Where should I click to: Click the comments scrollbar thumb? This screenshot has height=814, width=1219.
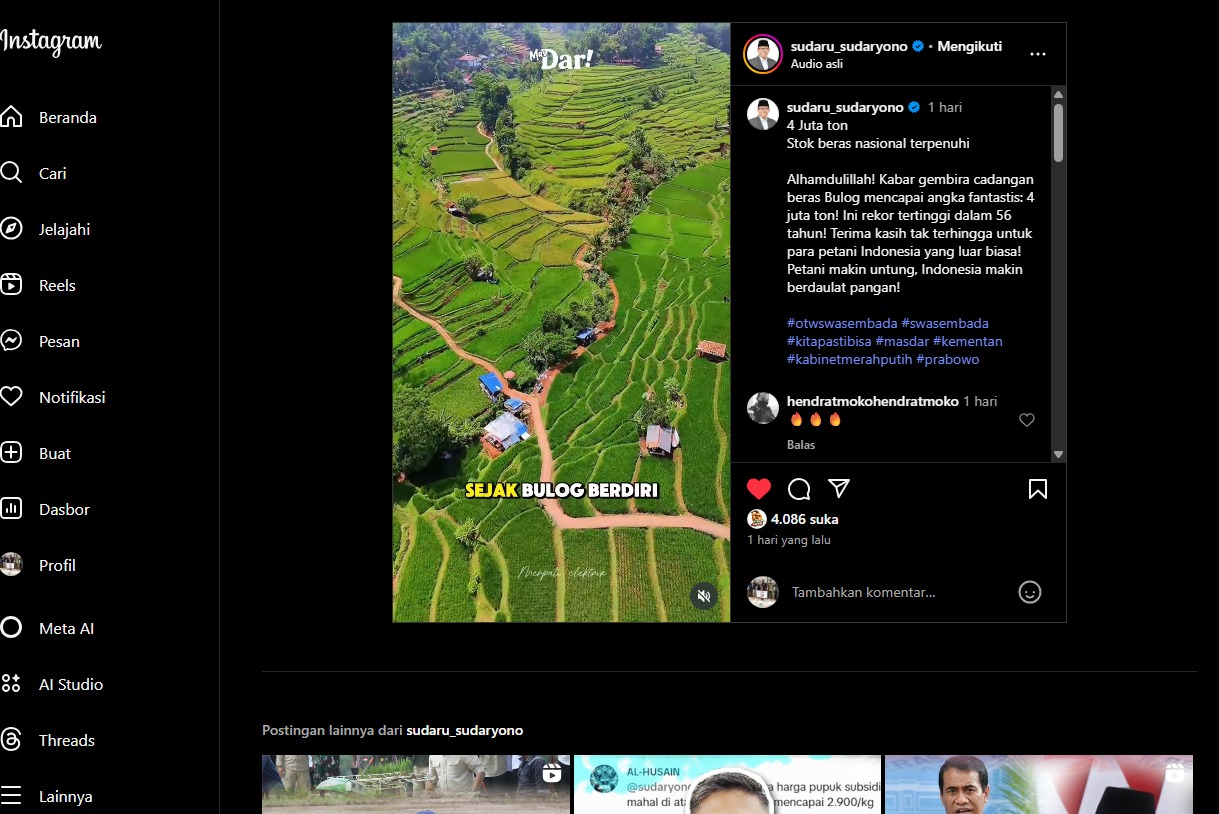[x=1058, y=131]
